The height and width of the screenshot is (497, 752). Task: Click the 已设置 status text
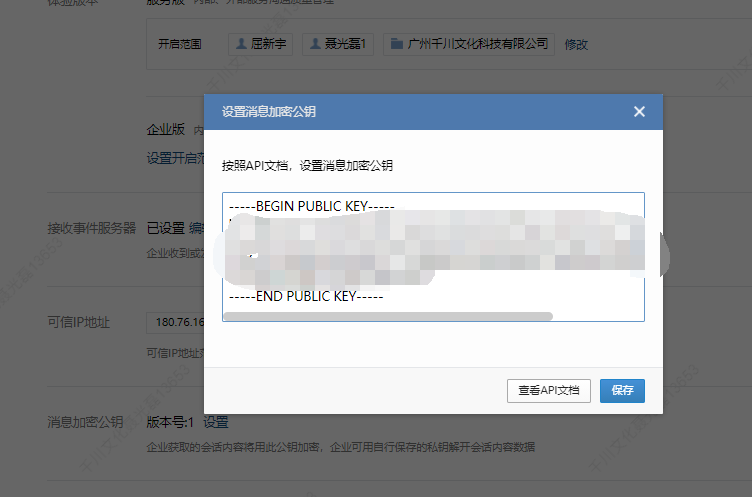(x=166, y=228)
